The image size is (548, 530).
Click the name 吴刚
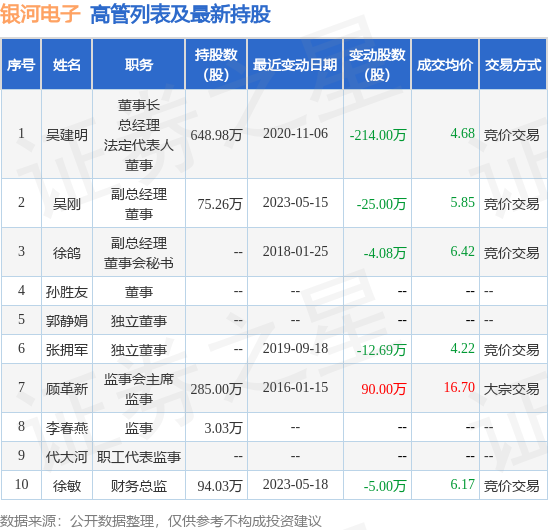point(67,204)
